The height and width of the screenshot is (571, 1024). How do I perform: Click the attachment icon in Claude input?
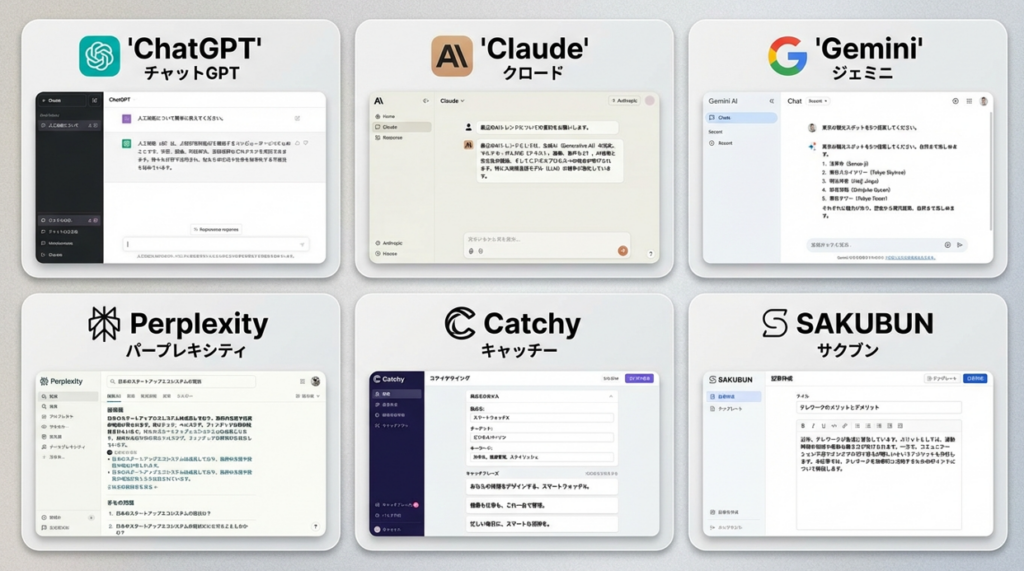(471, 251)
